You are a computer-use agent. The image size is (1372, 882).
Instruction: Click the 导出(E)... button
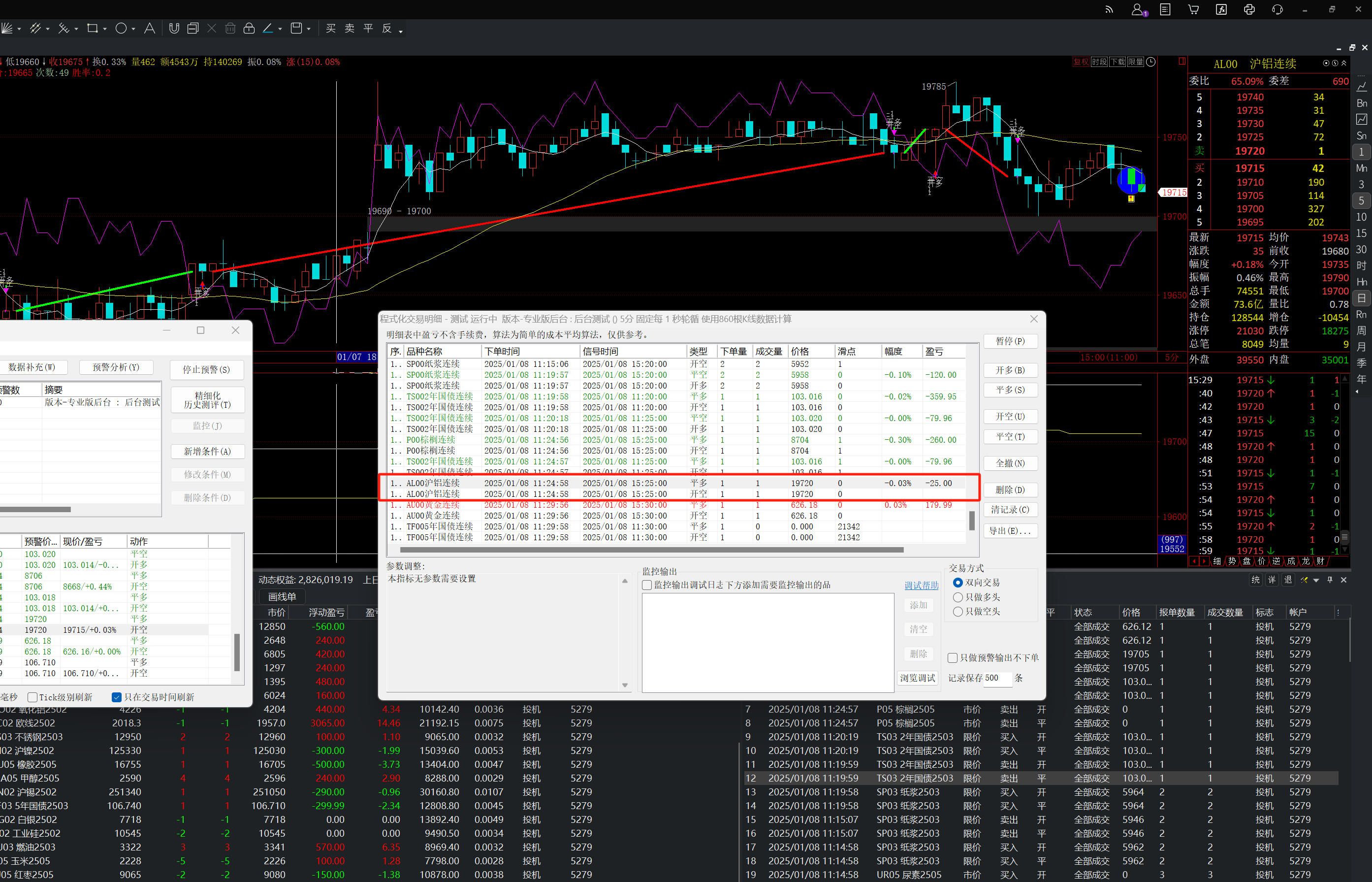pyautogui.click(x=1010, y=531)
